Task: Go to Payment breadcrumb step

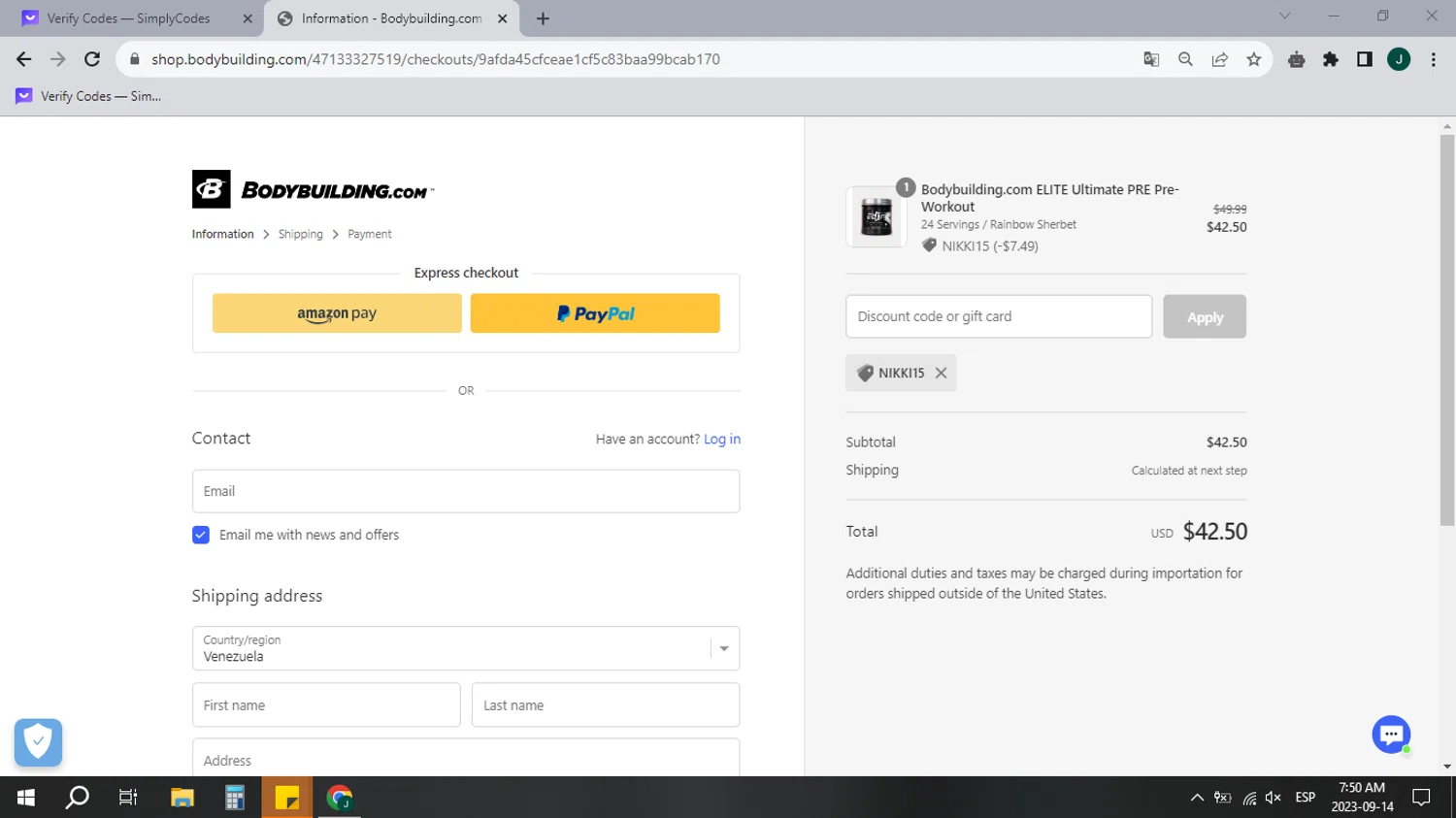Action: [370, 234]
